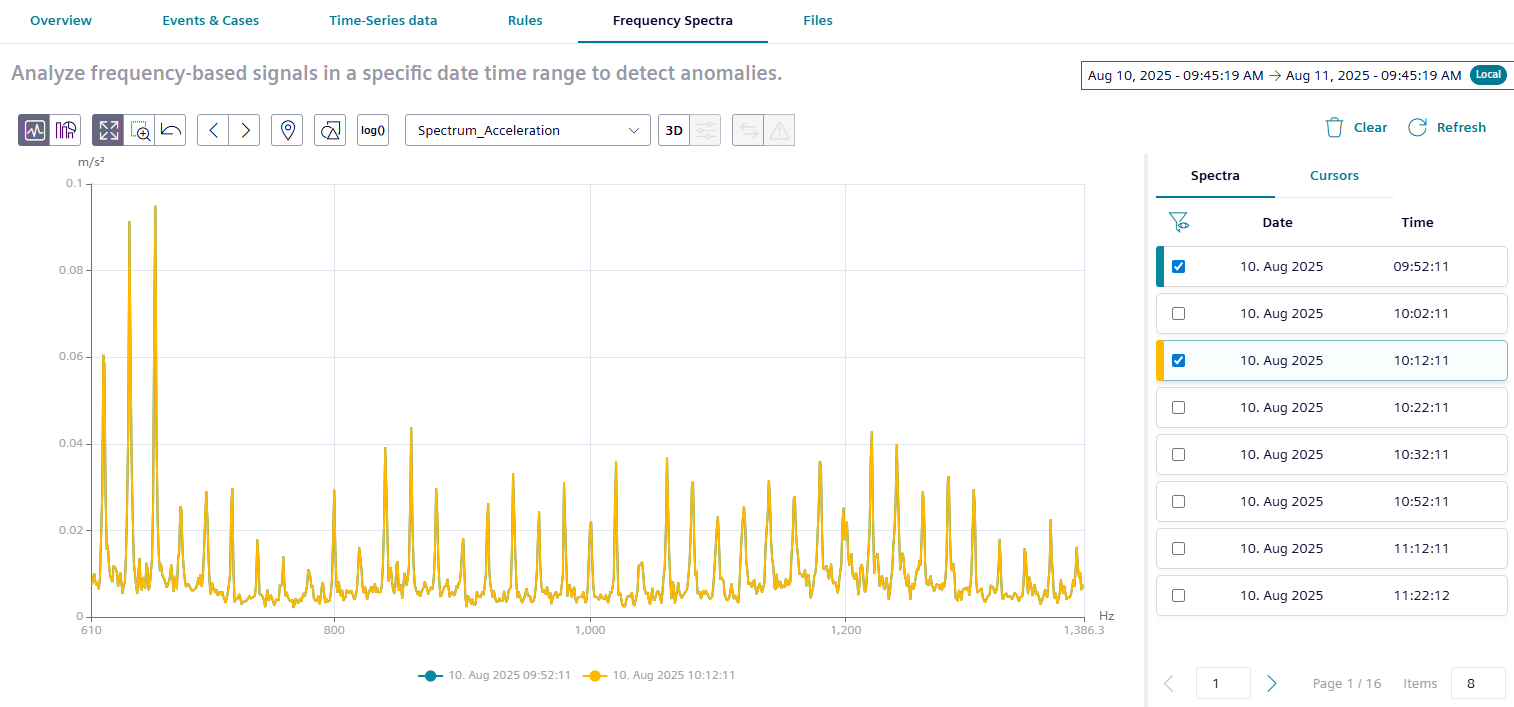Image resolution: width=1514 pixels, height=707 pixels.
Task: Click the fit-to-screen expand arrows icon
Action: pos(109,130)
